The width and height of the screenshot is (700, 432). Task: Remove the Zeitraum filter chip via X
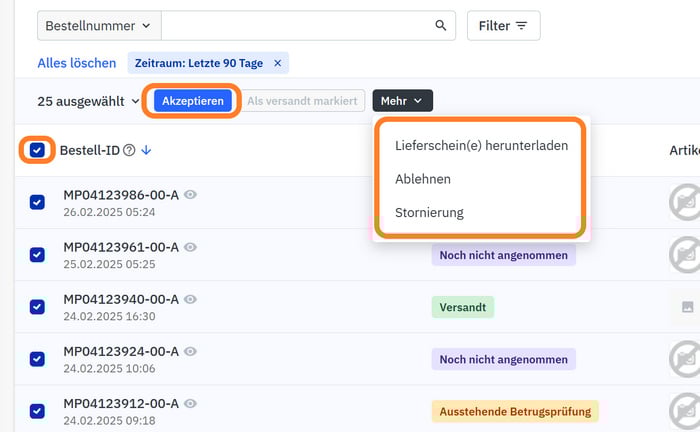tap(278, 63)
